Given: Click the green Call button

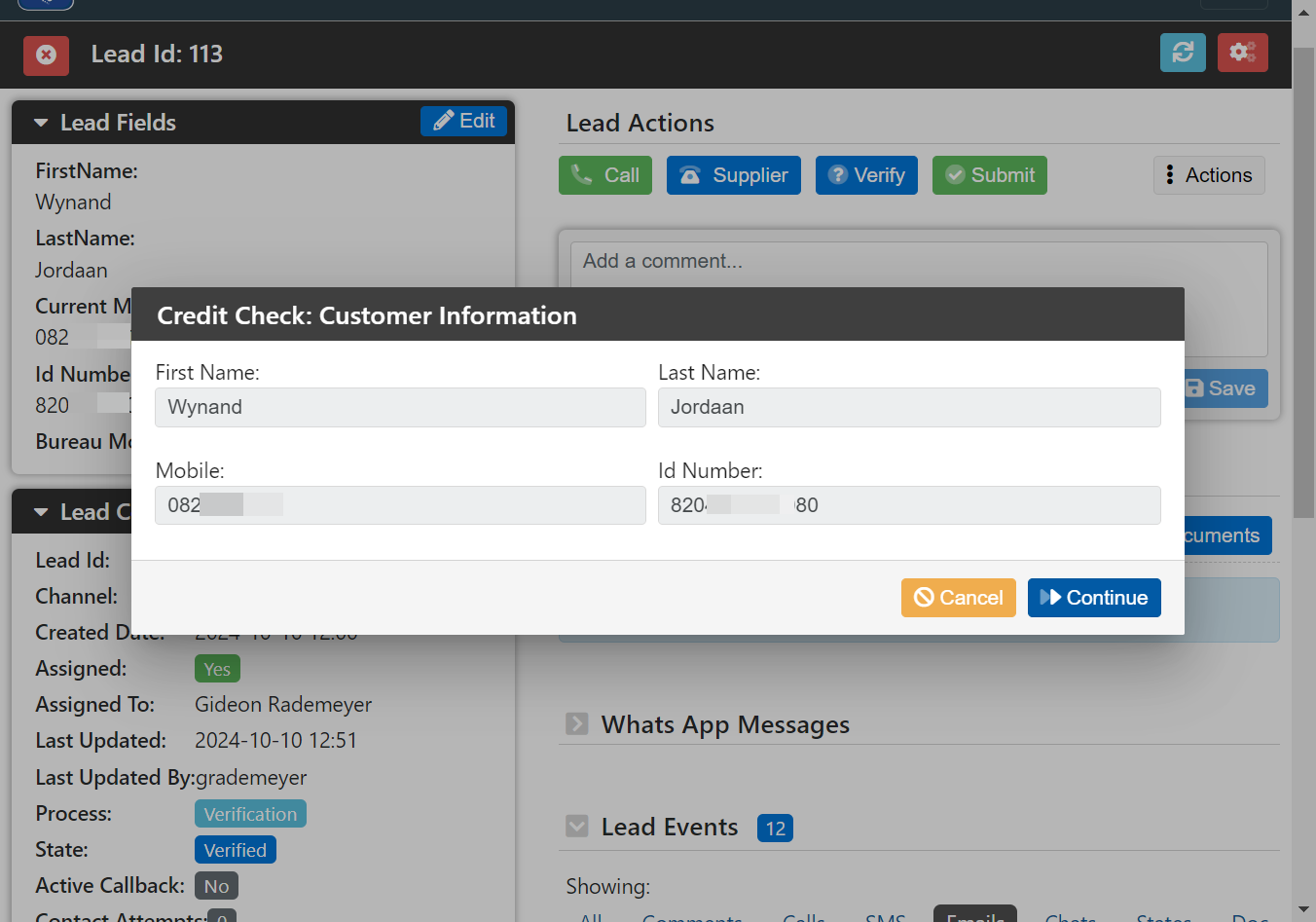Looking at the screenshot, I should tap(605, 175).
